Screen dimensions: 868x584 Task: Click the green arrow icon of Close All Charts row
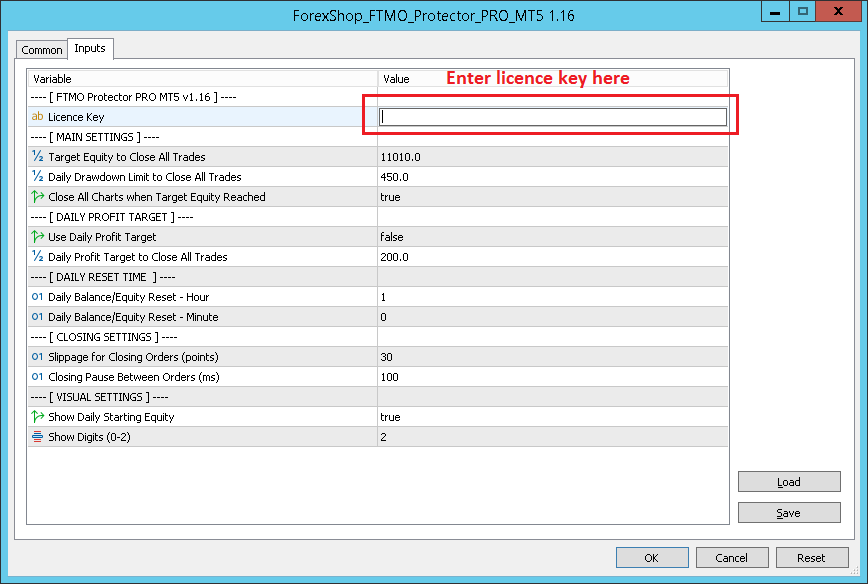pos(37,197)
